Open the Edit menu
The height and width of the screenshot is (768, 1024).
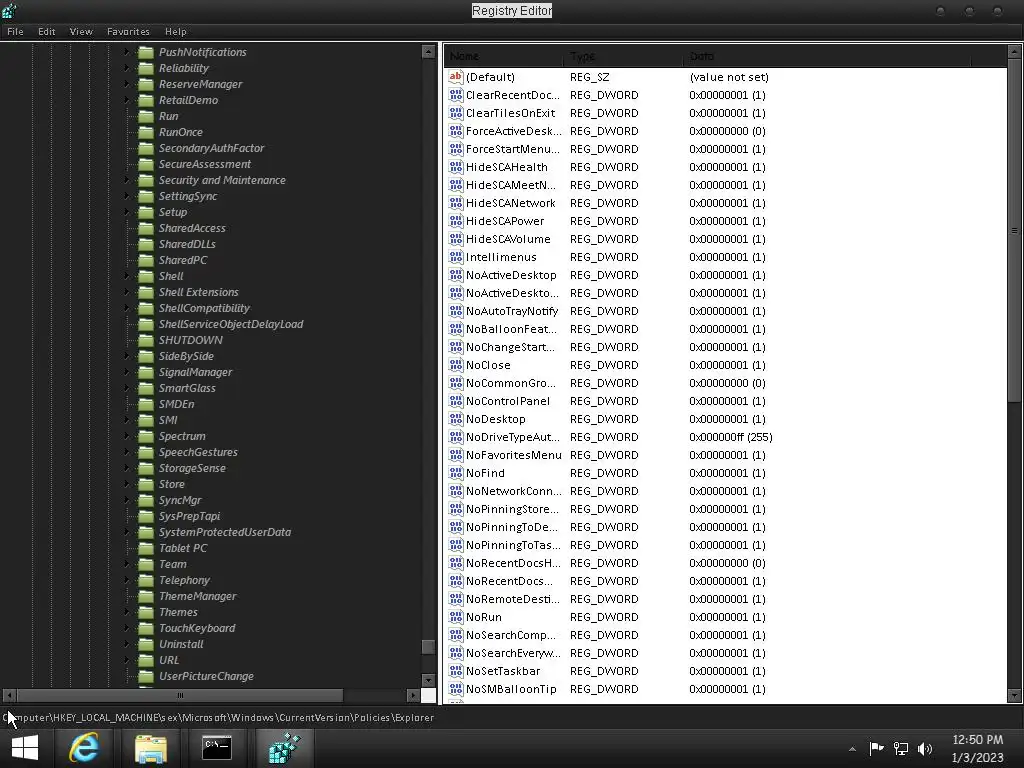pos(46,31)
